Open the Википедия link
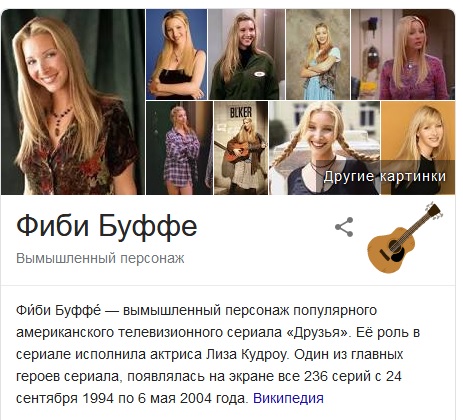Screen dimensions: 463x420 pos(288,398)
